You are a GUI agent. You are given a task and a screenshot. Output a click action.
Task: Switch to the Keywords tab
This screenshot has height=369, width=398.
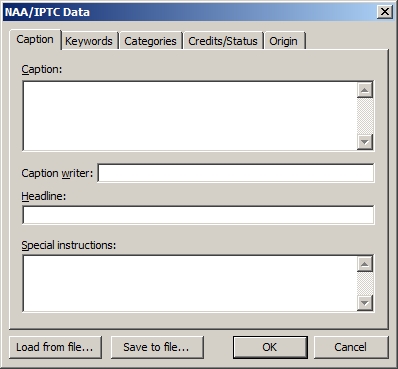tap(89, 41)
